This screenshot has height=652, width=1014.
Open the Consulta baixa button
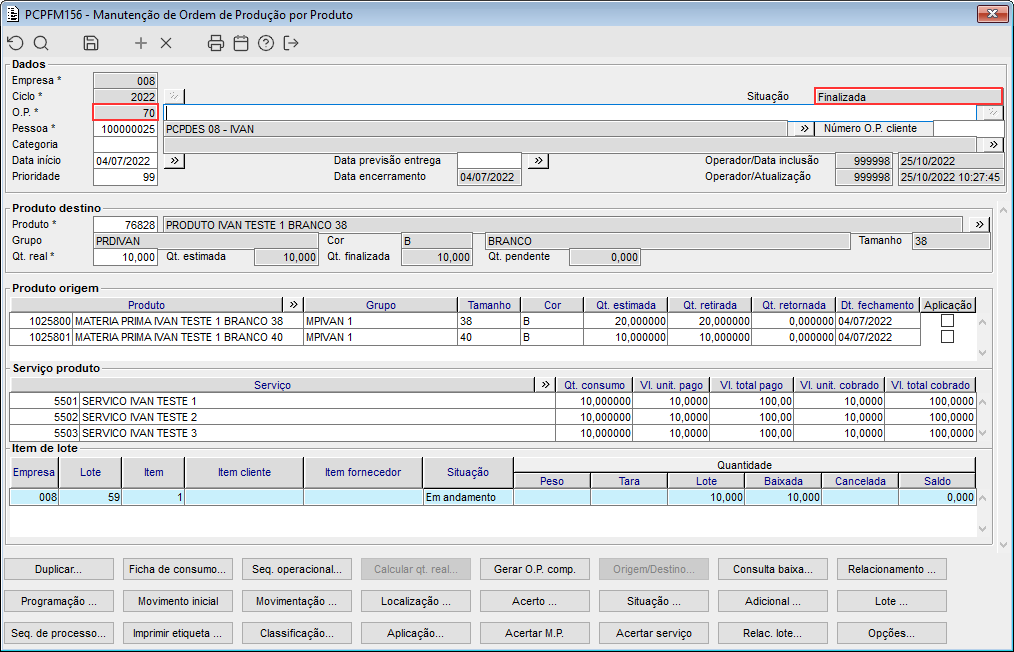pos(772,569)
